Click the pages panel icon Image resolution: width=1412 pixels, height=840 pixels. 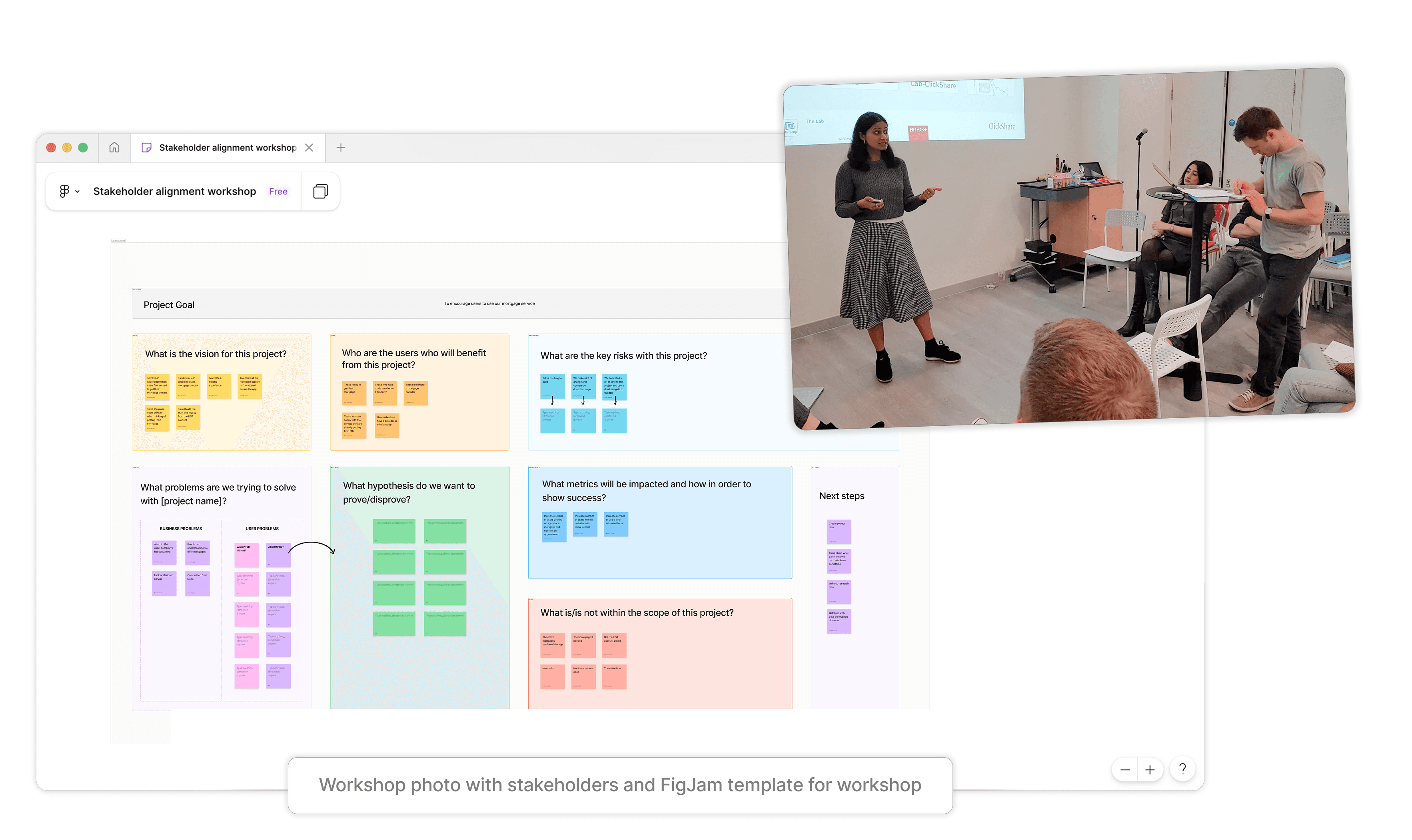point(320,192)
